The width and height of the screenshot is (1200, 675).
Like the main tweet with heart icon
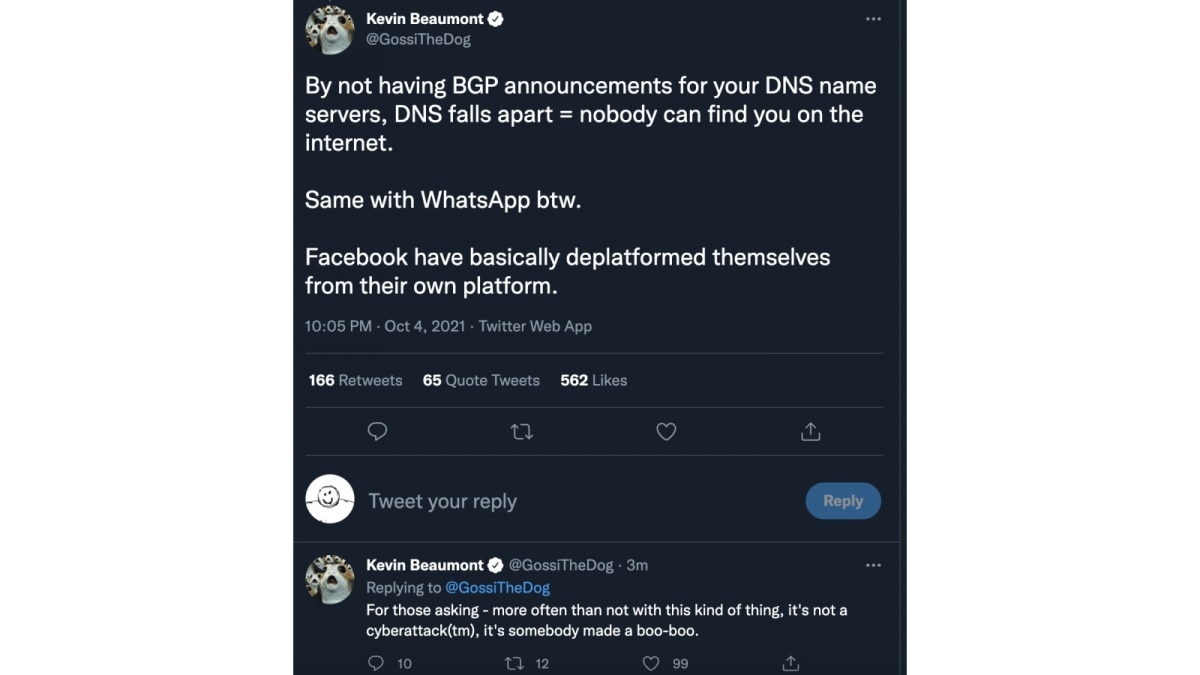tap(666, 431)
